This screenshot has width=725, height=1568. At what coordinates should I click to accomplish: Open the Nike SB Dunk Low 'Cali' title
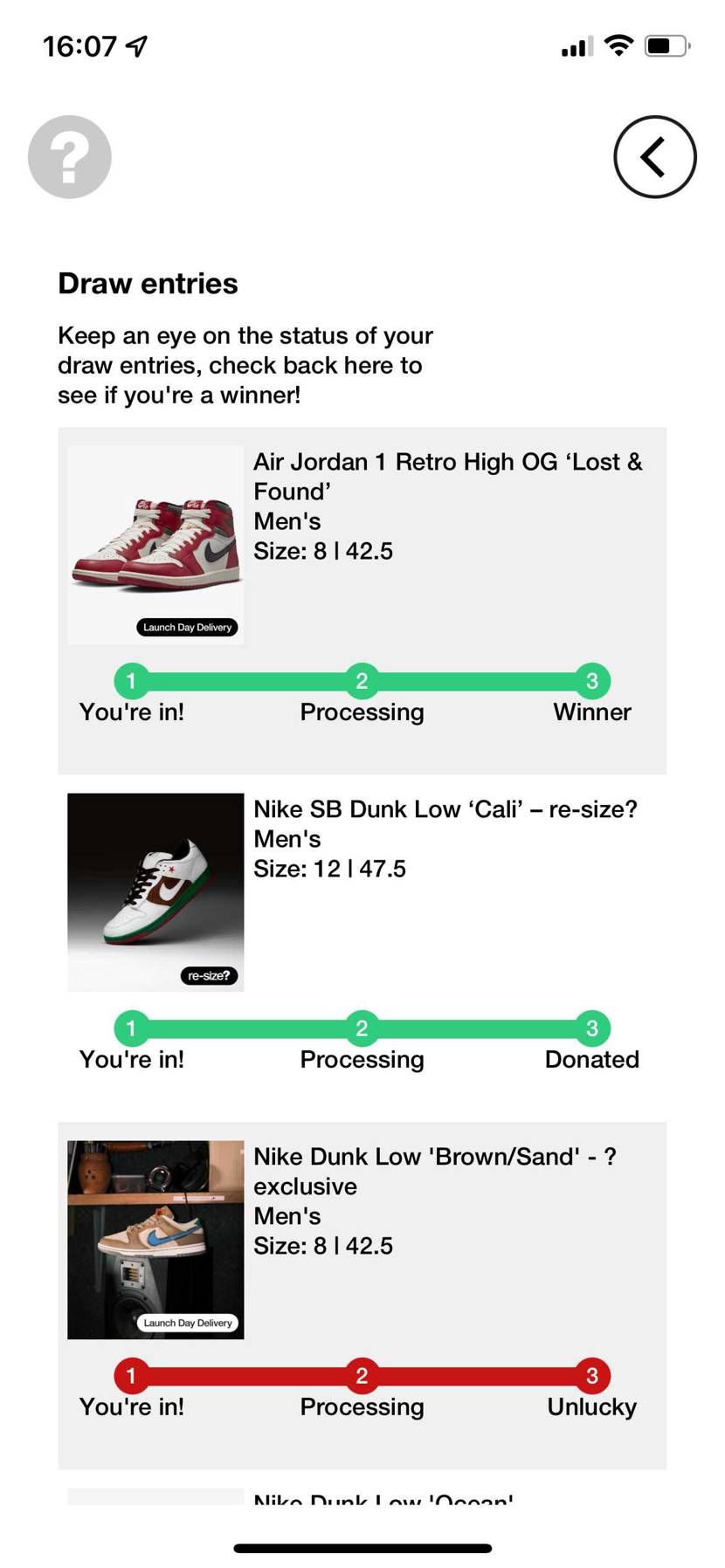(x=445, y=809)
